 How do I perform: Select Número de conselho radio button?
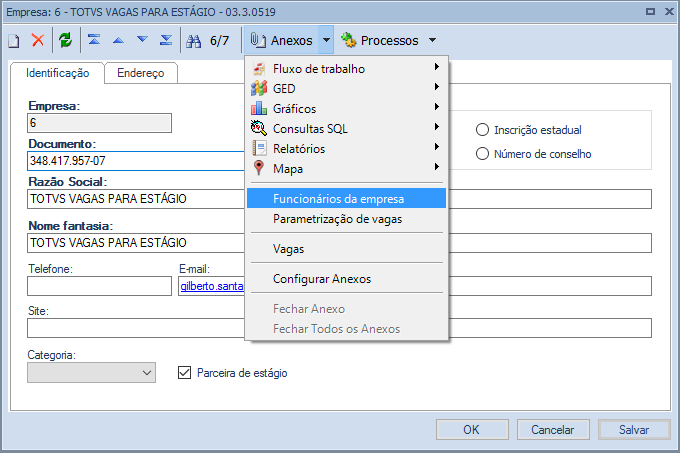click(x=482, y=154)
